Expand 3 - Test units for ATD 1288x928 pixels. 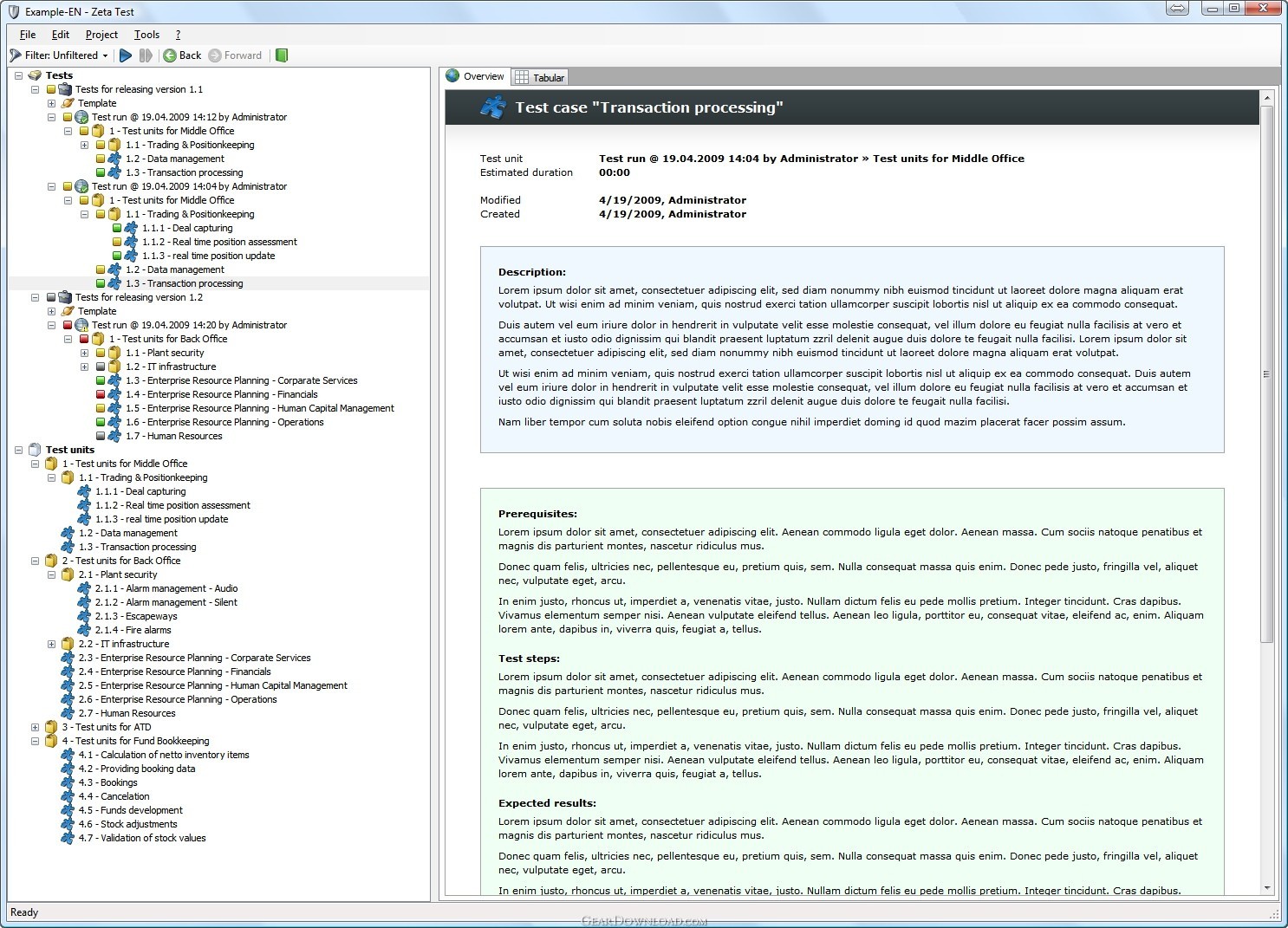36,727
